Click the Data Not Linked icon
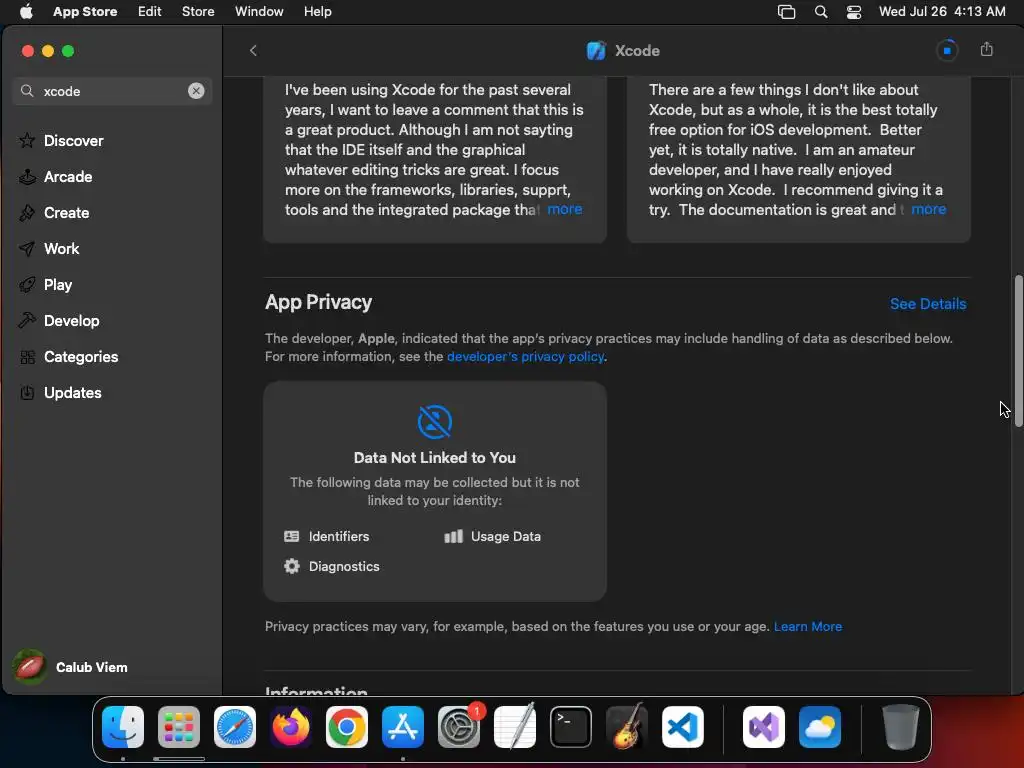Image resolution: width=1024 pixels, height=768 pixels. click(x=435, y=421)
